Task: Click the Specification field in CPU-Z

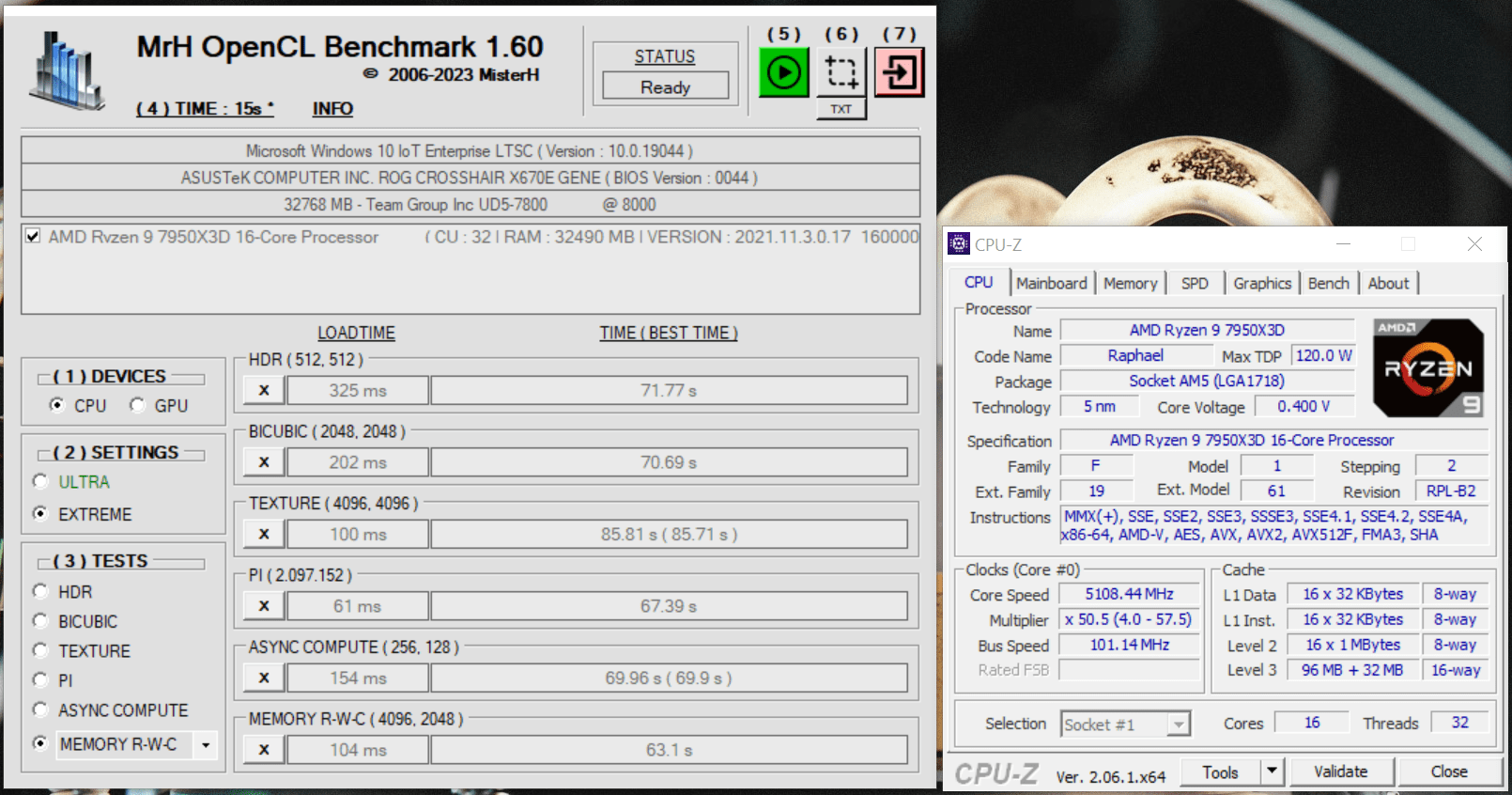Action: tap(1273, 440)
